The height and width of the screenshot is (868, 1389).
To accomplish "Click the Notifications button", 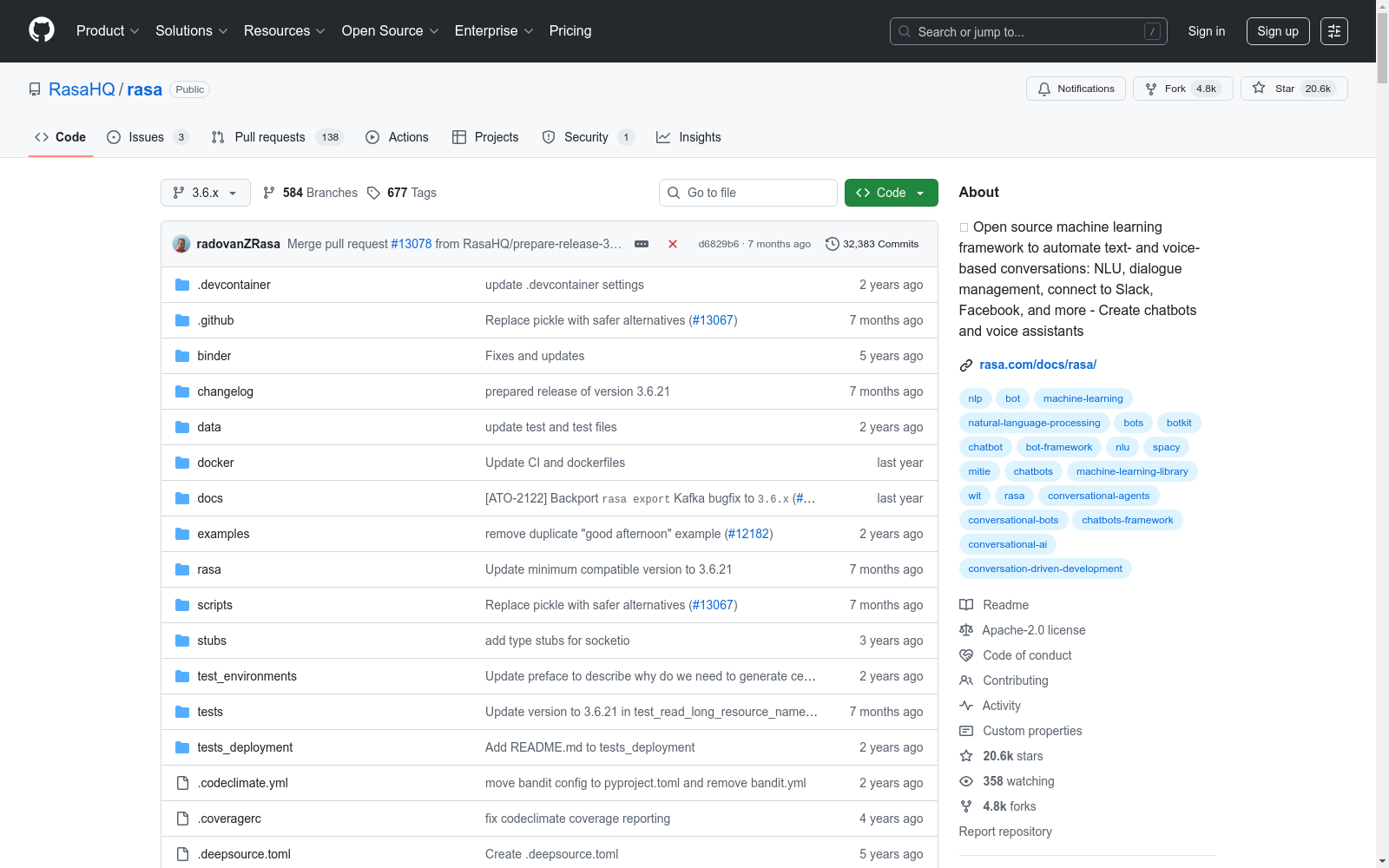I will coord(1076,89).
